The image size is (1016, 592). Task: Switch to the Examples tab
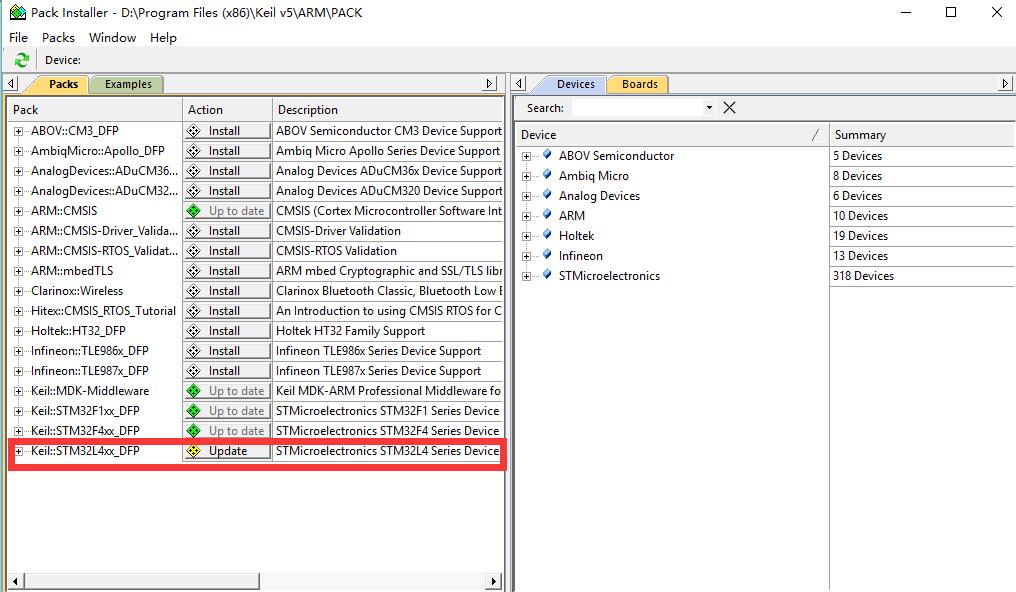click(127, 84)
